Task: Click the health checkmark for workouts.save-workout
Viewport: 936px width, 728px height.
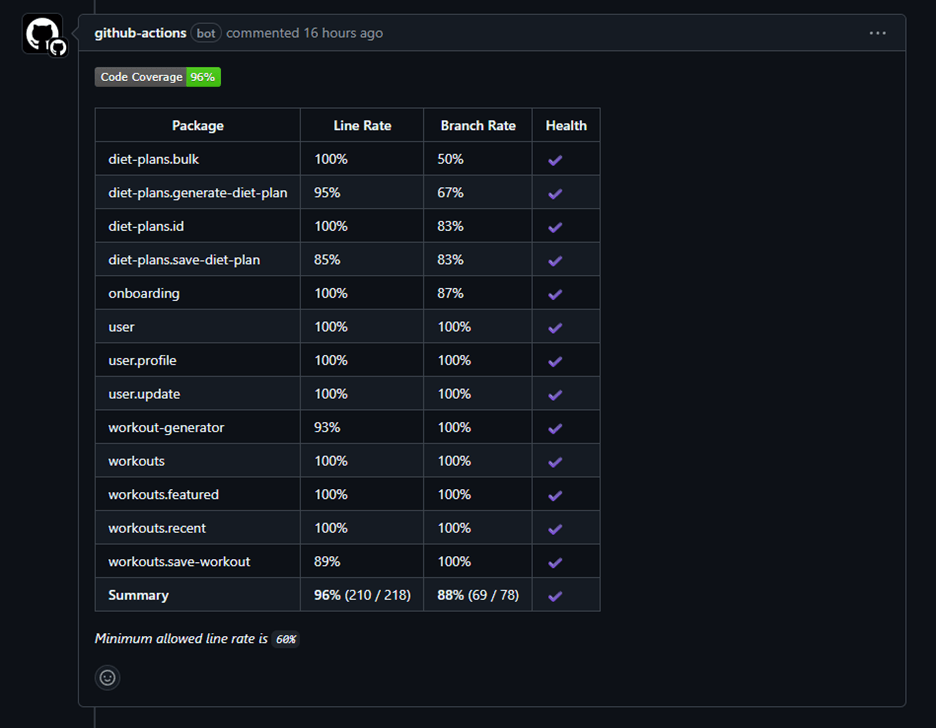Action: [565, 561]
